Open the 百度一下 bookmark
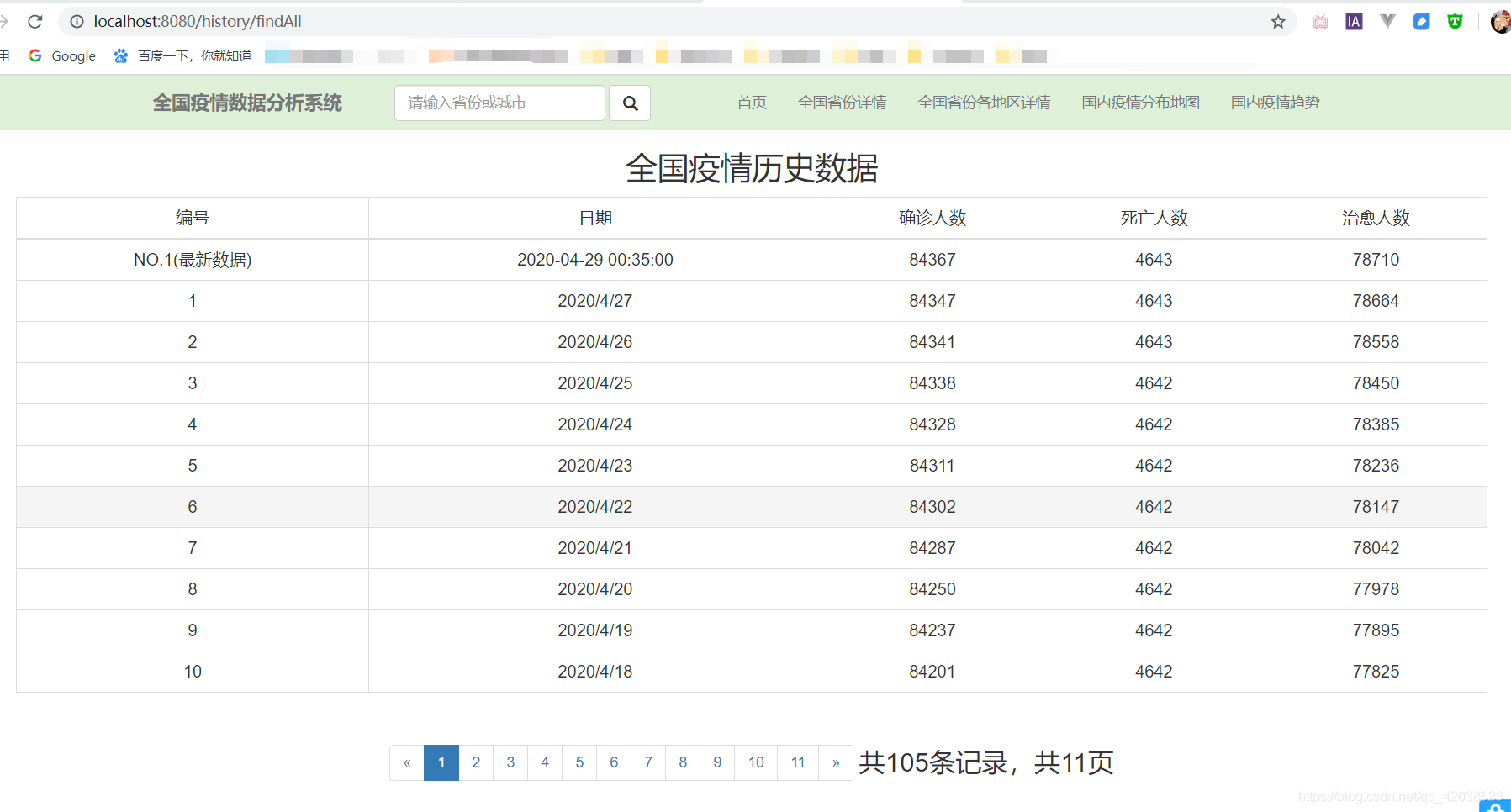Viewport: 1511px width, 812px height. (x=182, y=55)
